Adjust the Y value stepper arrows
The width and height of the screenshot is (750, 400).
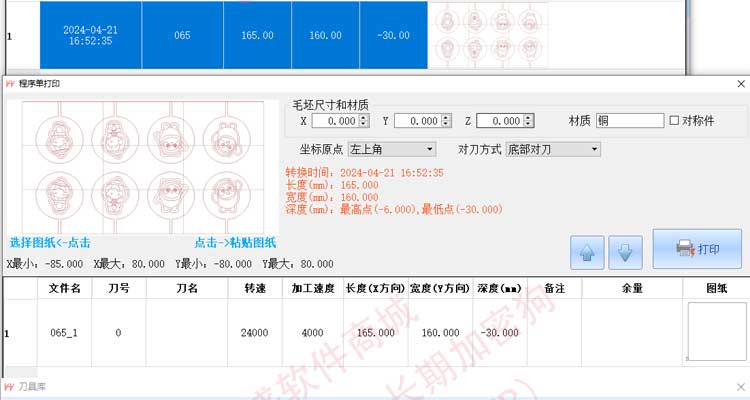coord(446,121)
